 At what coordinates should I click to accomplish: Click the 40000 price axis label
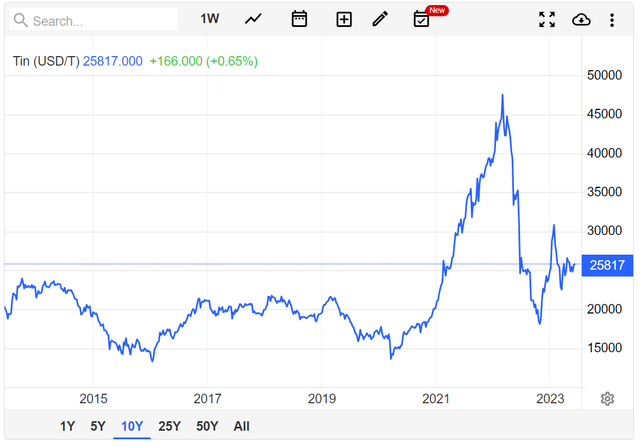click(x=604, y=153)
